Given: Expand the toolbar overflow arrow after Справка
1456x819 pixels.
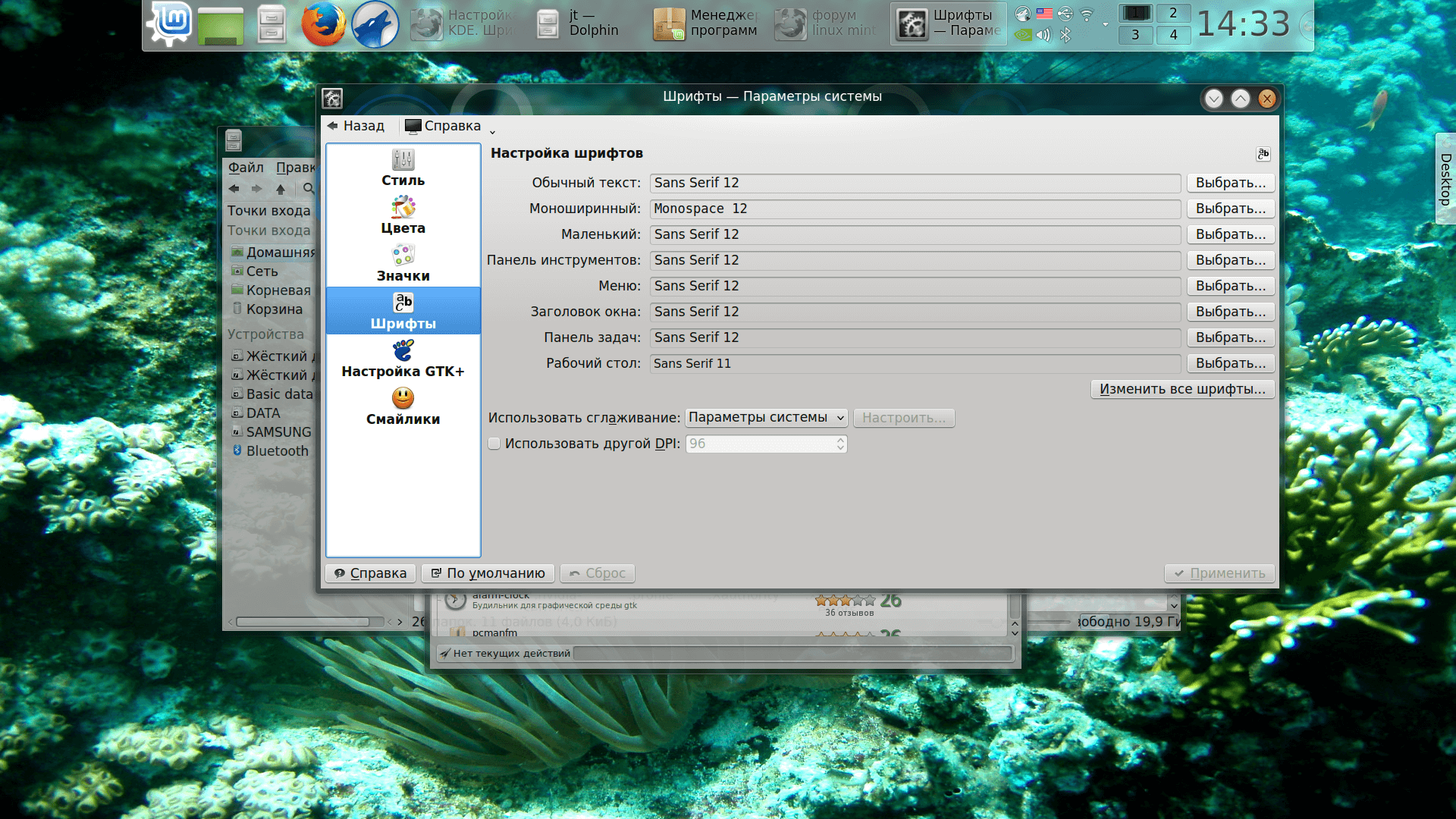Looking at the screenshot, I should (x=492, y=132).
